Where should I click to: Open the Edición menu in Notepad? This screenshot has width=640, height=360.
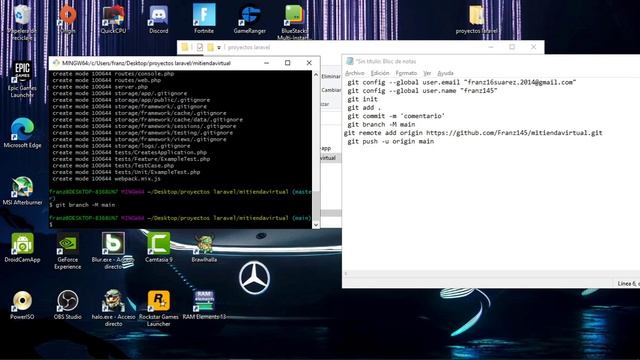(x=380, y=73)
